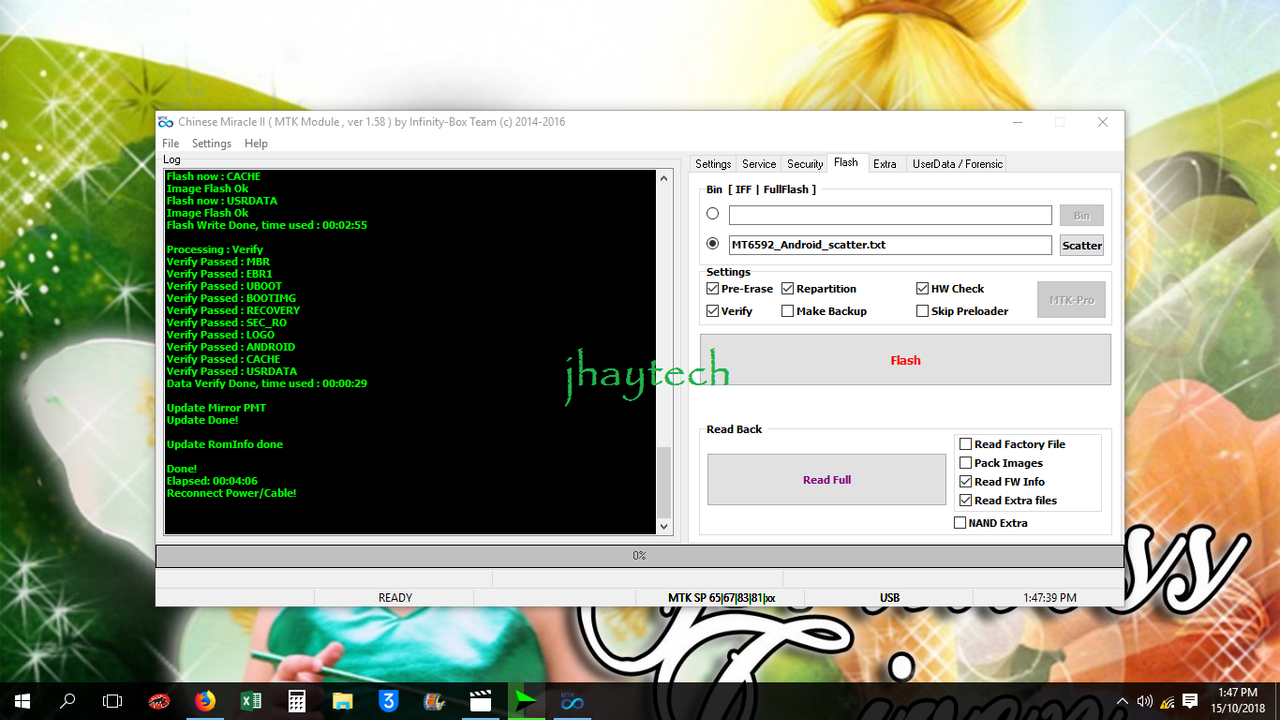Viewport: 1280px width, 720px height.
Task: Open Wi-Fi network status icon
Action: [x=1167, y=701]
